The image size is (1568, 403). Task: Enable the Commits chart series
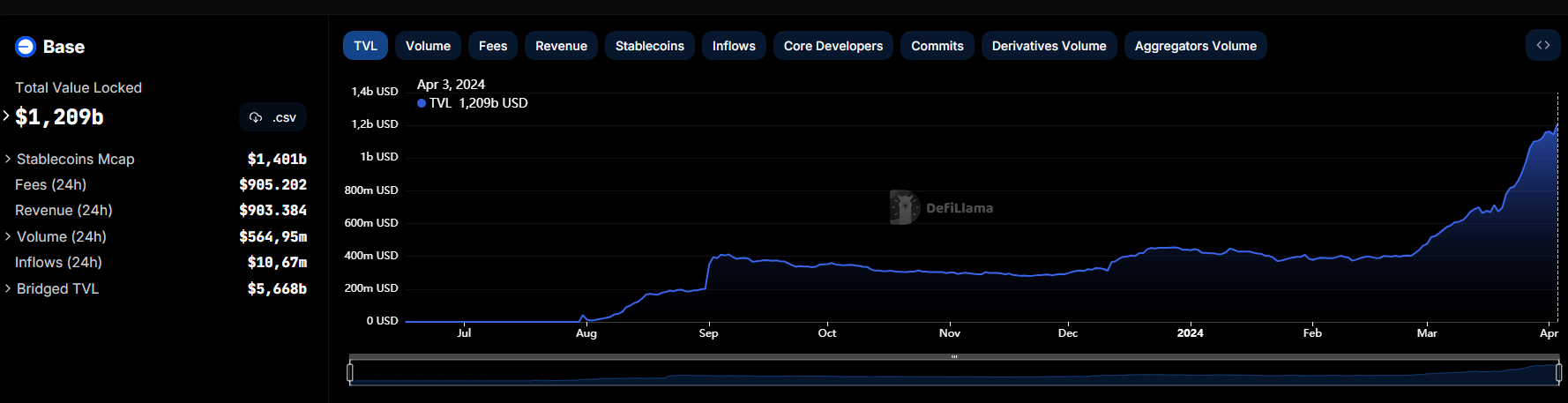tap(937, 46)
